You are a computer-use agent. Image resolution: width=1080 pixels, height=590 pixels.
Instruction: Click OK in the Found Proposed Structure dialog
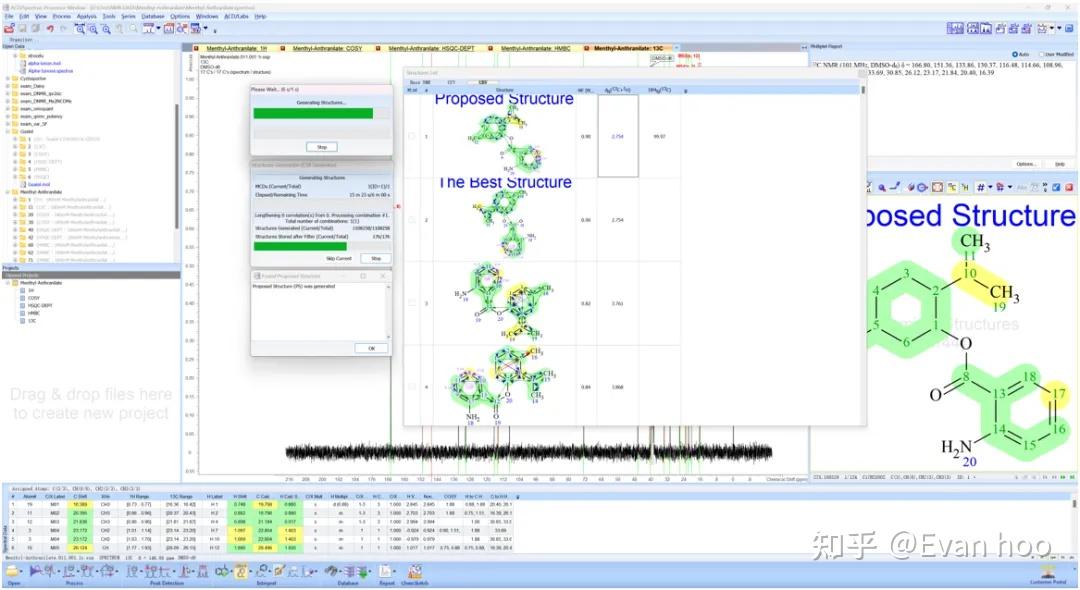pyautogui.click(x=370, y=348)
